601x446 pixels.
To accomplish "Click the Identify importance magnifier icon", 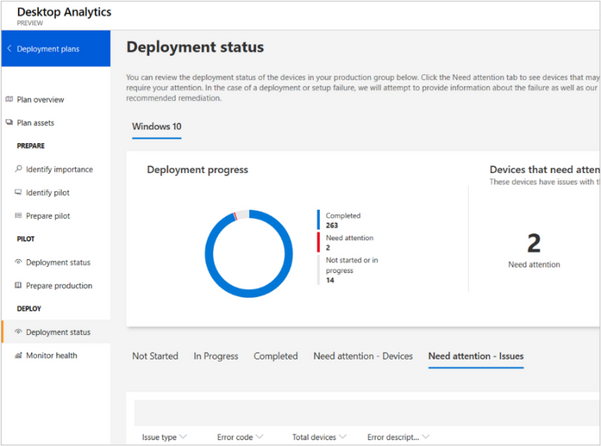I will click(x=18, y=169).
